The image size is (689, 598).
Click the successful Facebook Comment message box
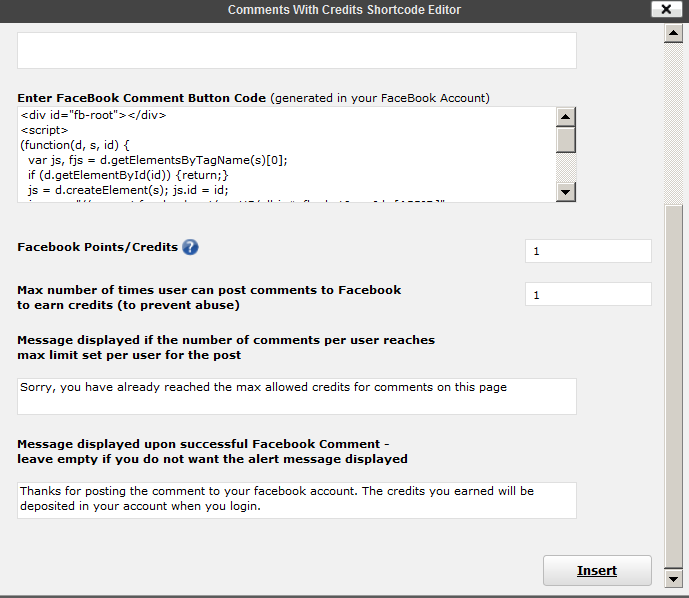(x=297, y=500)
